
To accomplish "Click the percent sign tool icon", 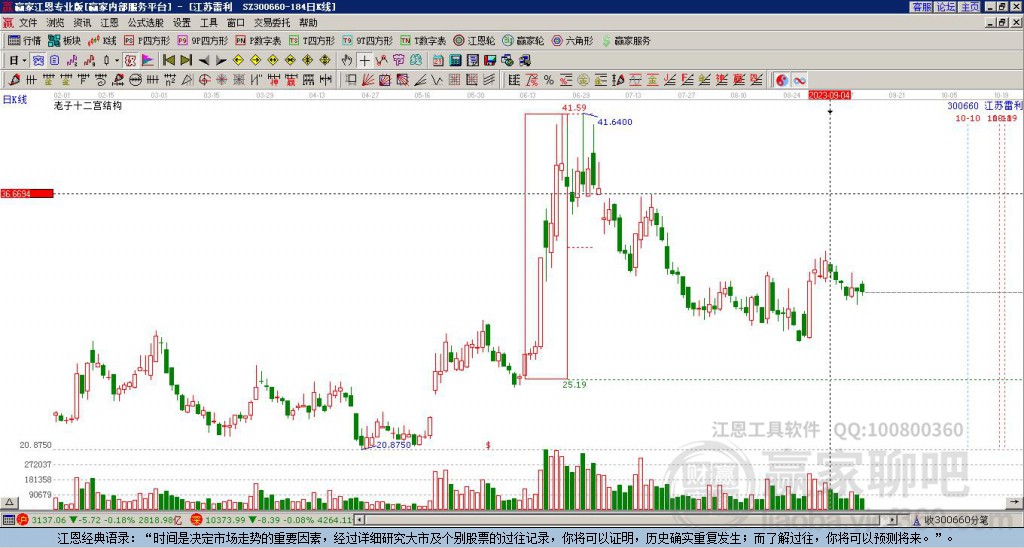I will [x=549, y=80].
